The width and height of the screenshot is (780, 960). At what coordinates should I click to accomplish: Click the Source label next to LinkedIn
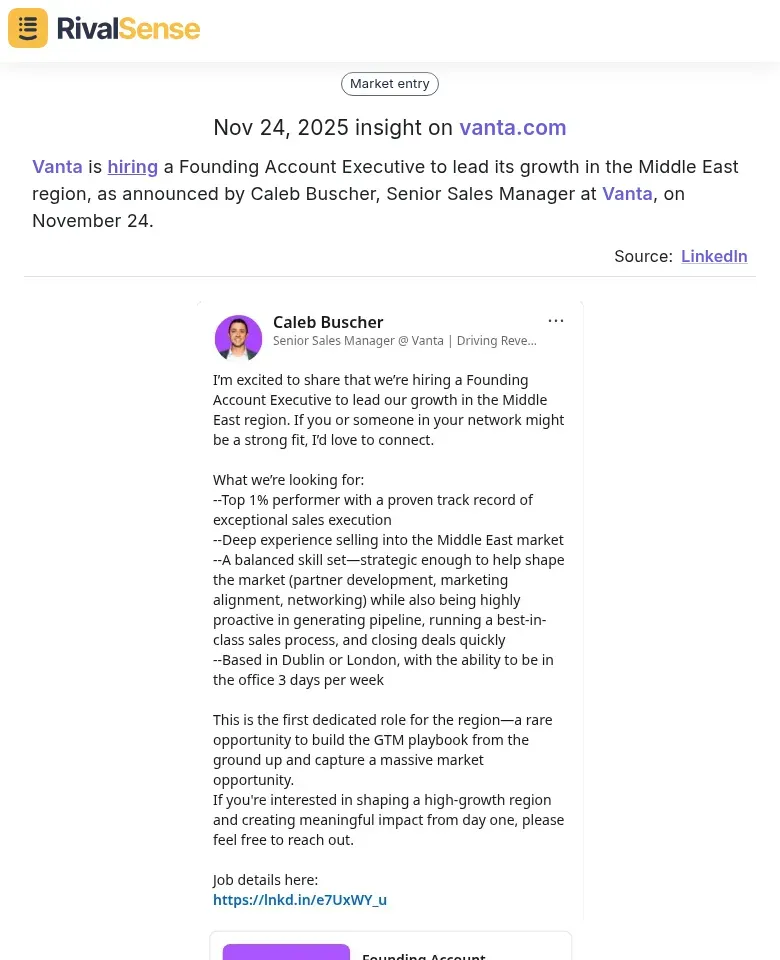[x=643, y=256]
